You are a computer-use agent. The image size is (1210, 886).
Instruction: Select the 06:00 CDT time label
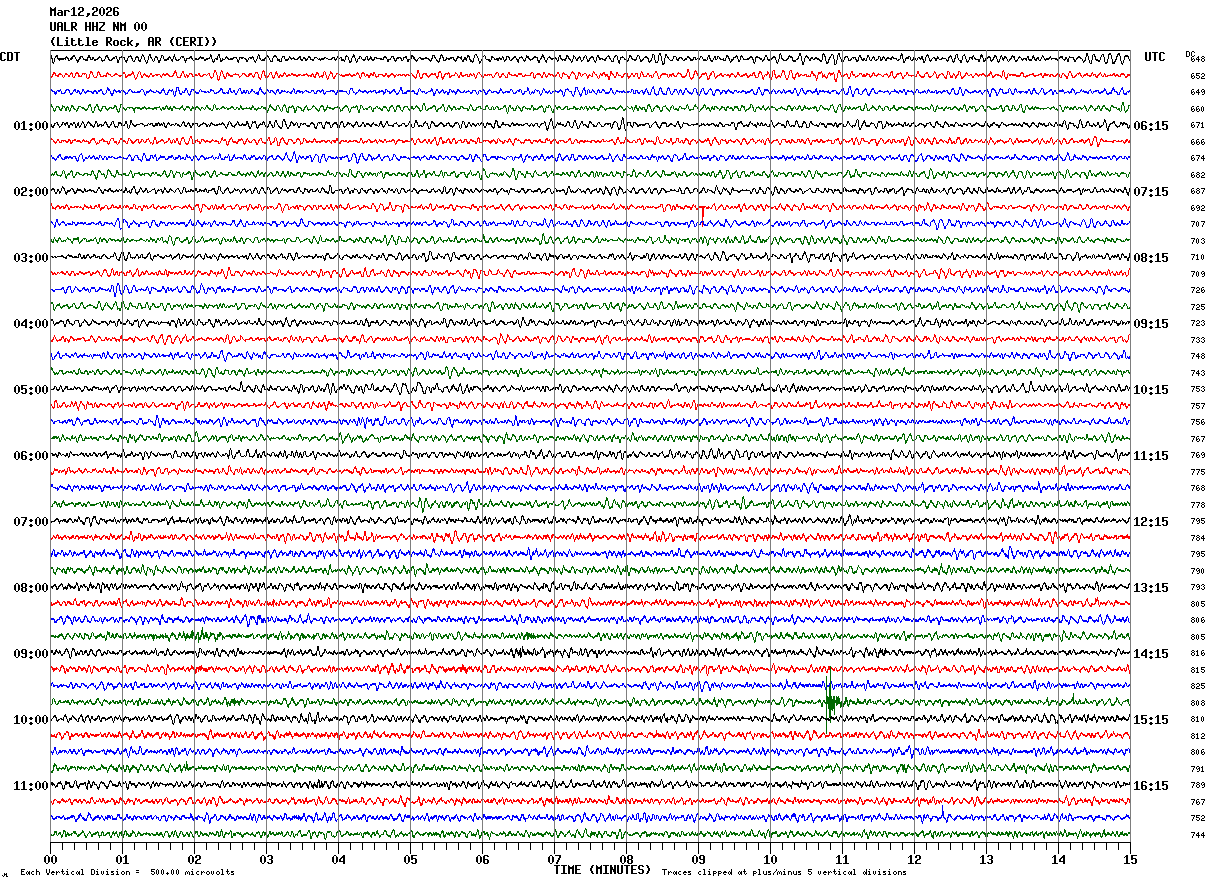30,456
